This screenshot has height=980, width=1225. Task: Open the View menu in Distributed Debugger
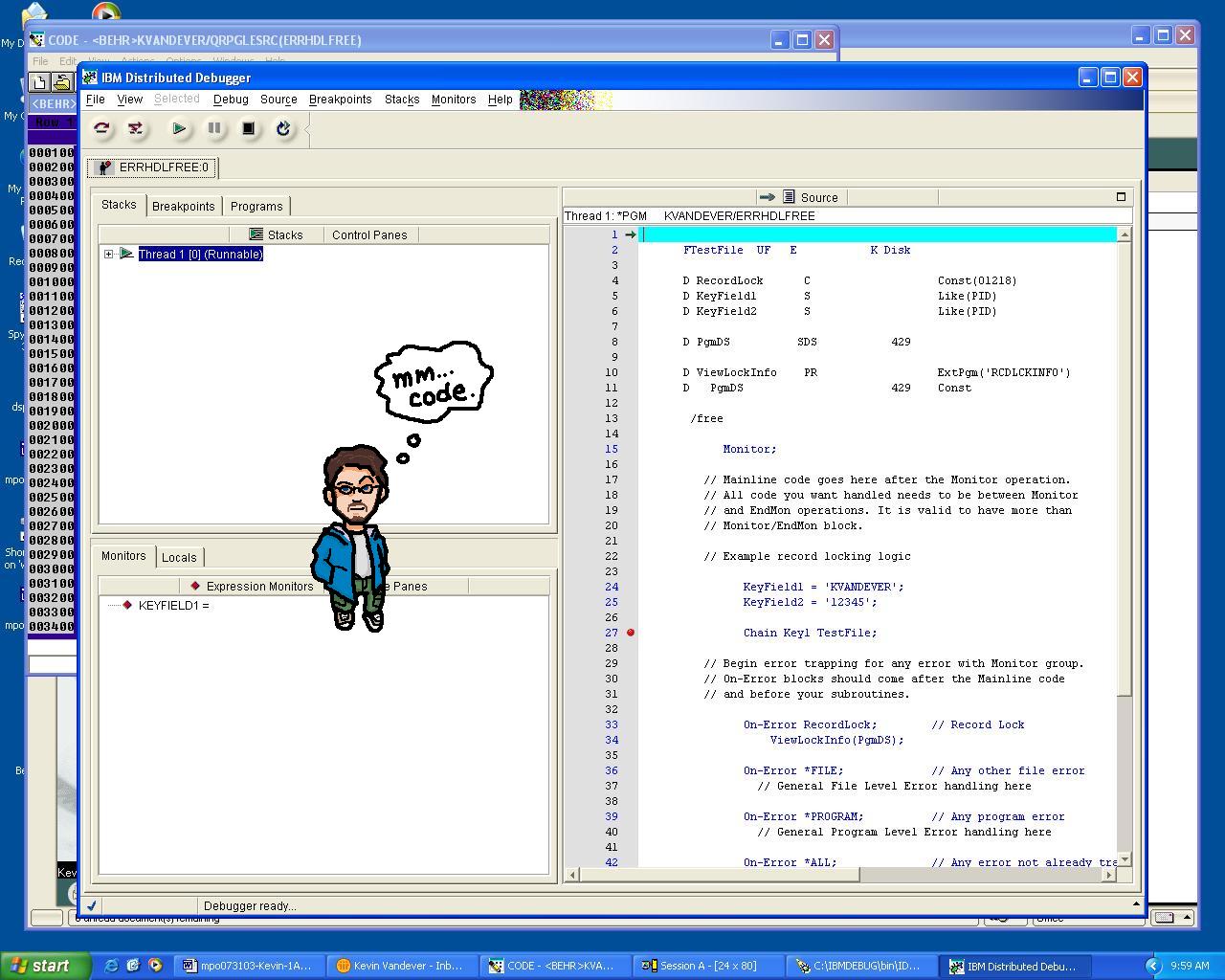click(129, 99)
